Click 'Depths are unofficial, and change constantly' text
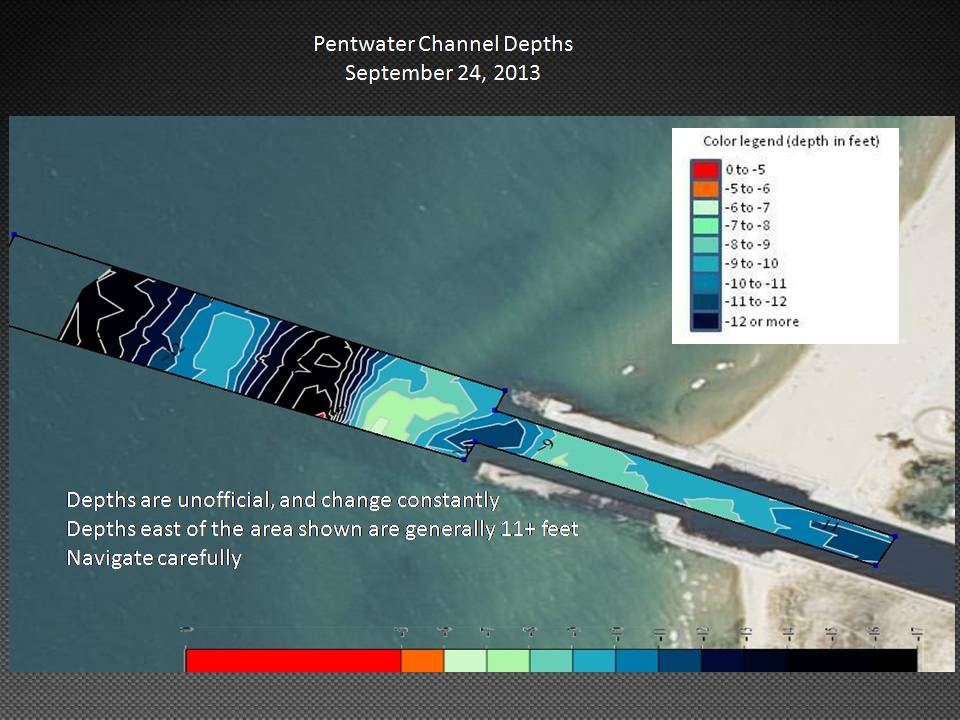 coord(282,499)
